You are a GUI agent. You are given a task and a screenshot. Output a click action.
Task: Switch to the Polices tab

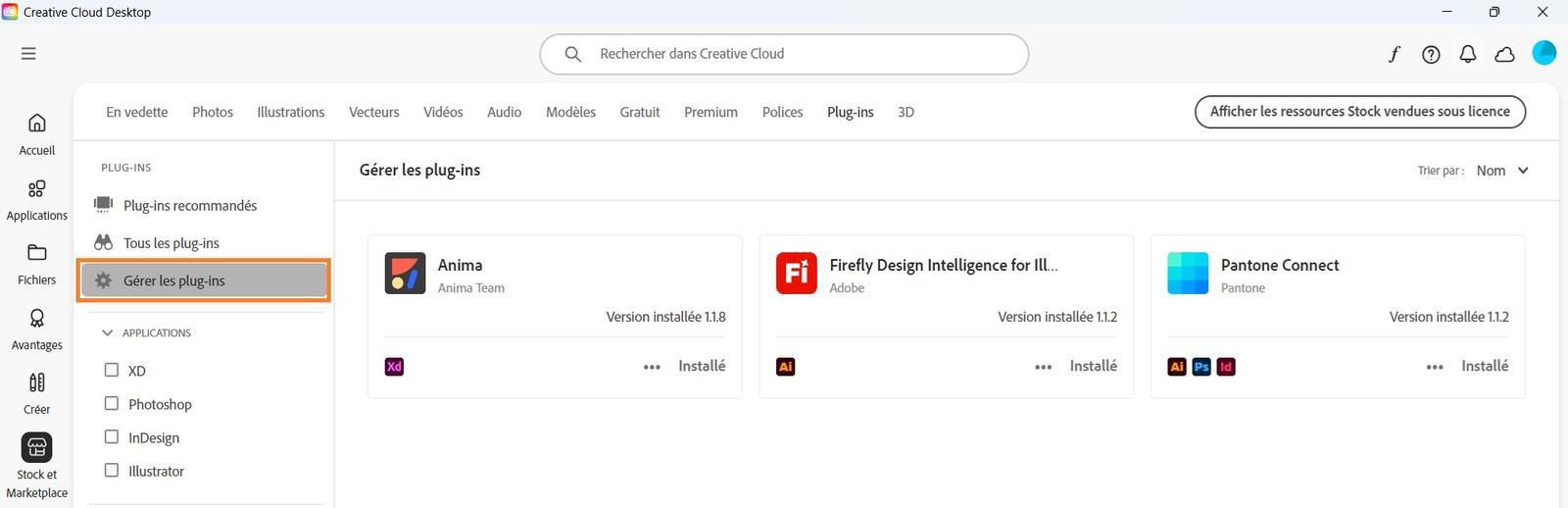[782, 112]
